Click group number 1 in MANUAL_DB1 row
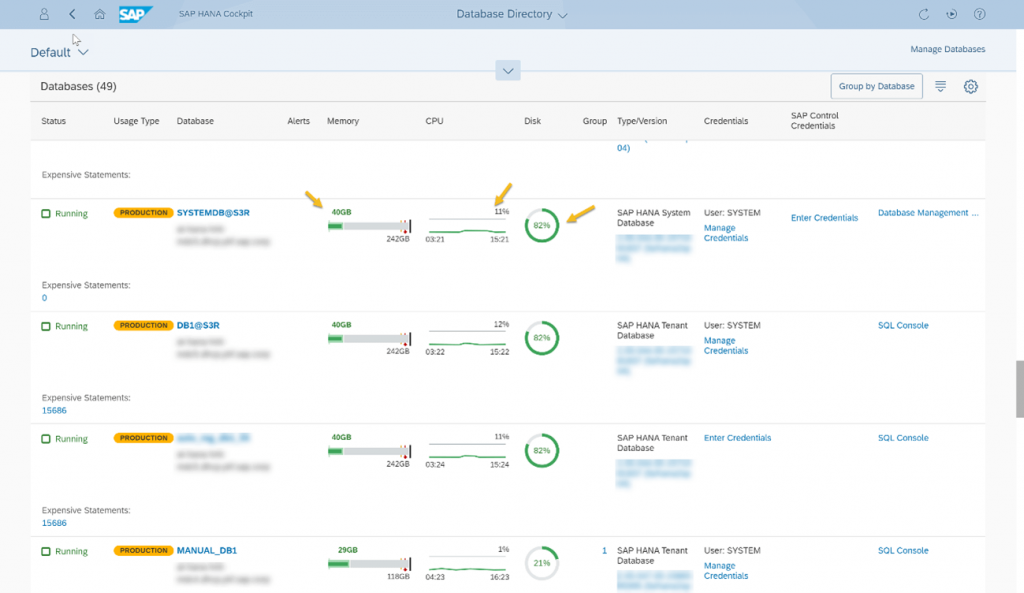This screenshot has width=1024, height=593. (x=604, y=551)
